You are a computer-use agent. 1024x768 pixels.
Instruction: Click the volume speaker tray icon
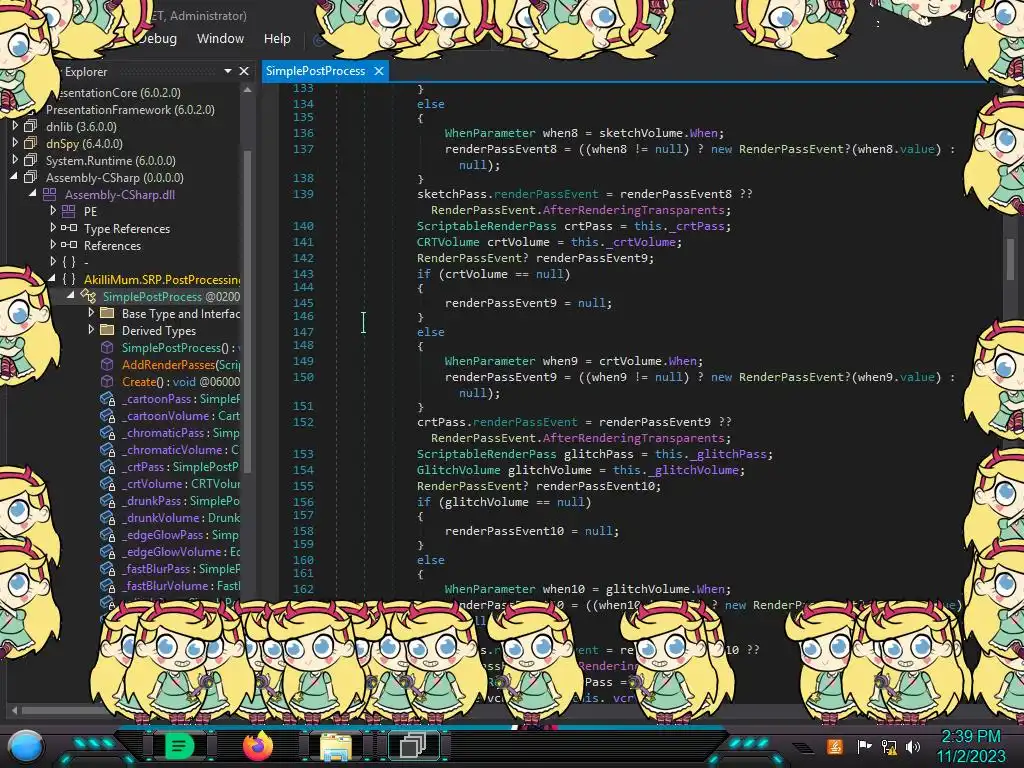point(913,746)
